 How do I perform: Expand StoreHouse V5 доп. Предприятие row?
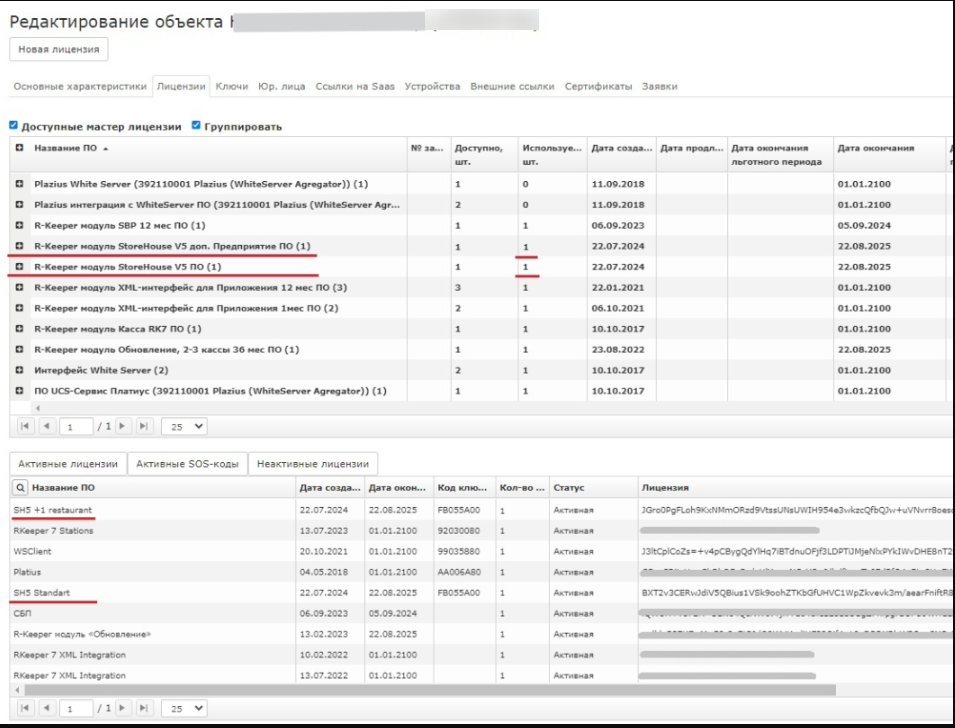pyautogui.click(x=19, y=246)
